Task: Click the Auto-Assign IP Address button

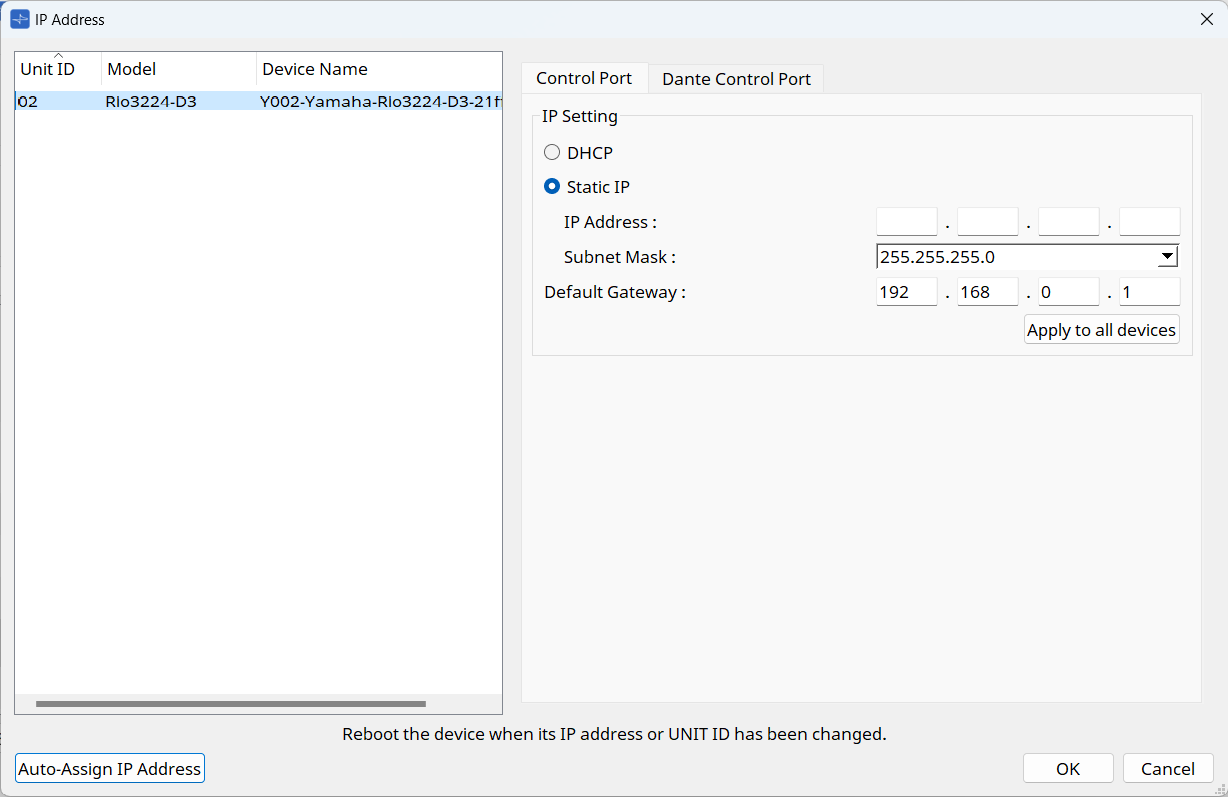Action: tap(110, 768)
